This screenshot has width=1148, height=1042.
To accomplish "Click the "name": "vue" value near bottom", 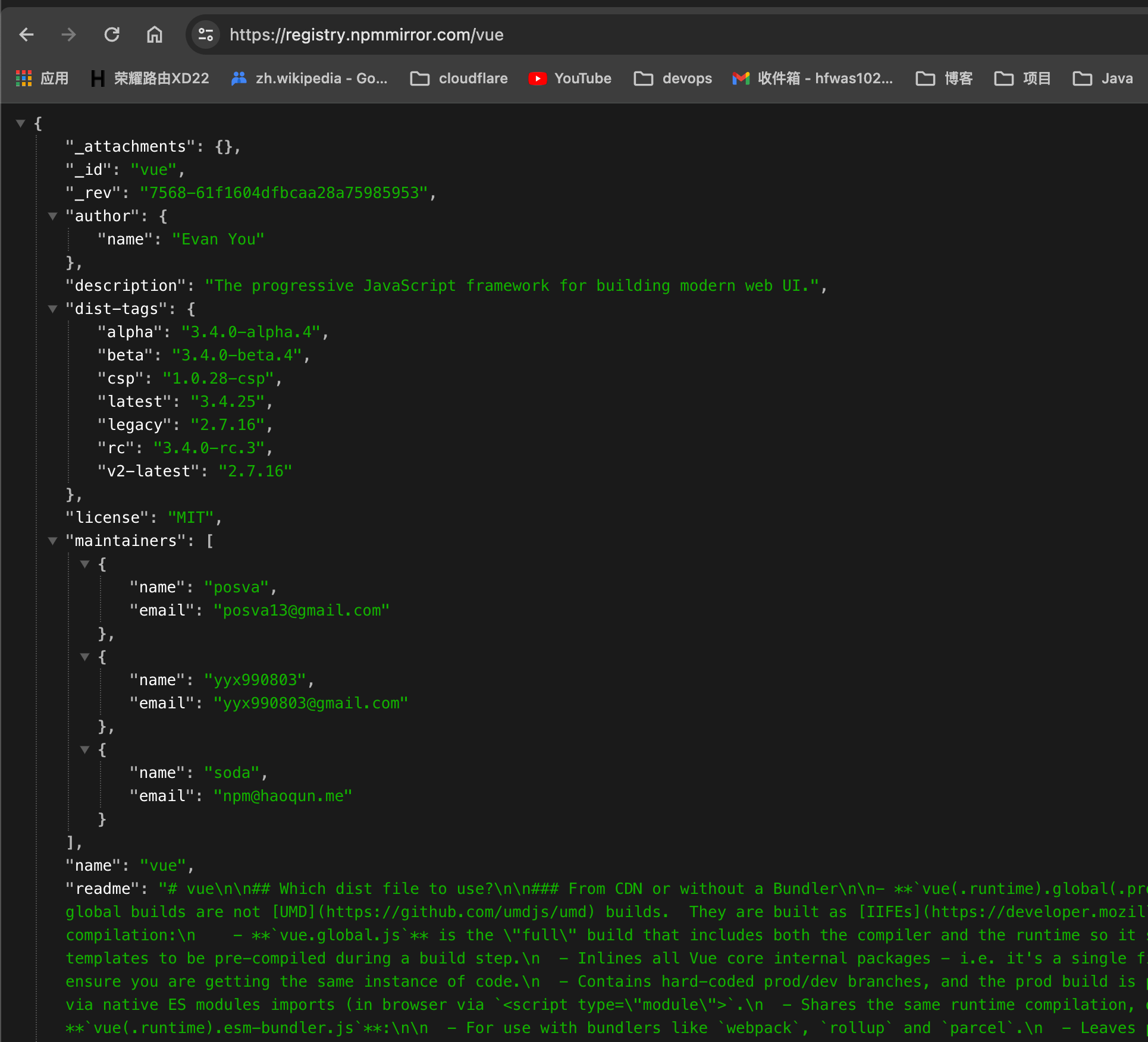I will pyautogui.click(x=163, y=865).
